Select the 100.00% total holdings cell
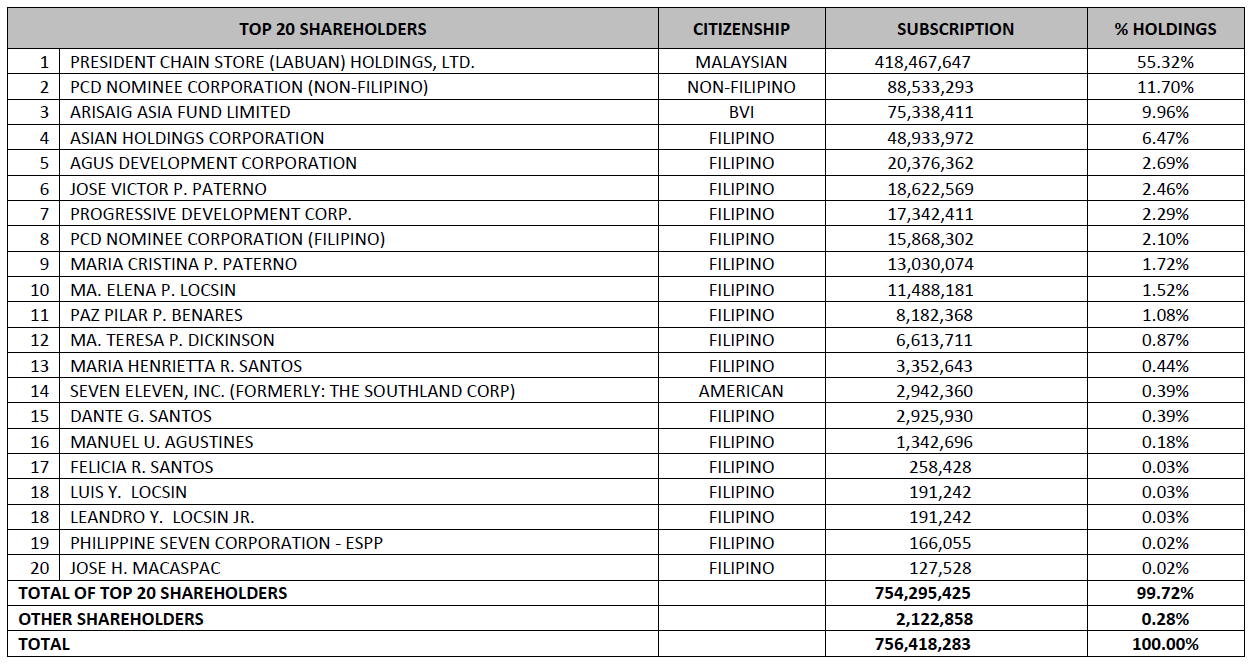The image size is (1253, 665). click(x=1165, y=644)
